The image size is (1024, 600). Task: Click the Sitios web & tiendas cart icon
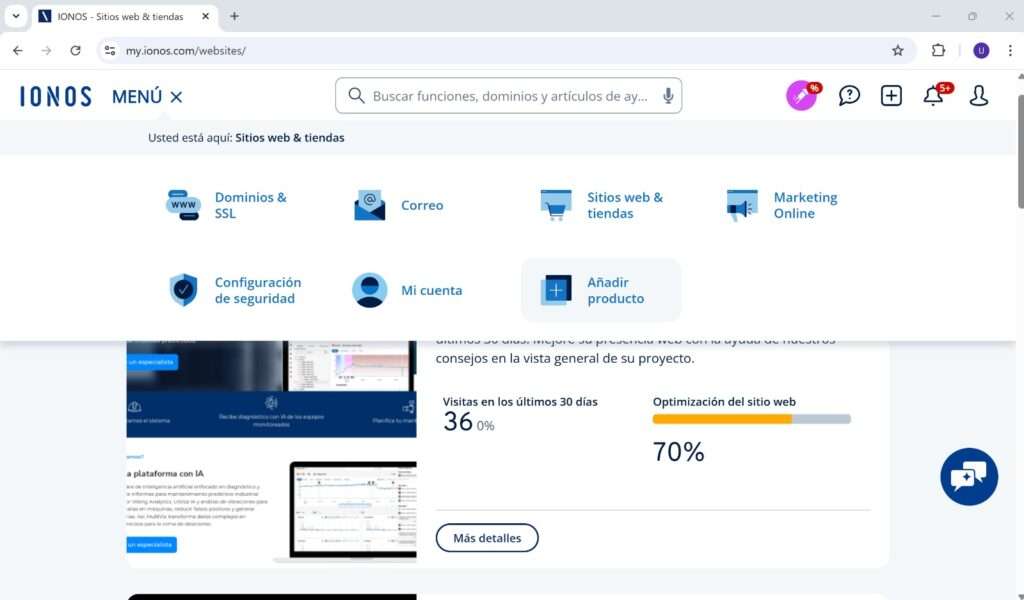(556, 205)
